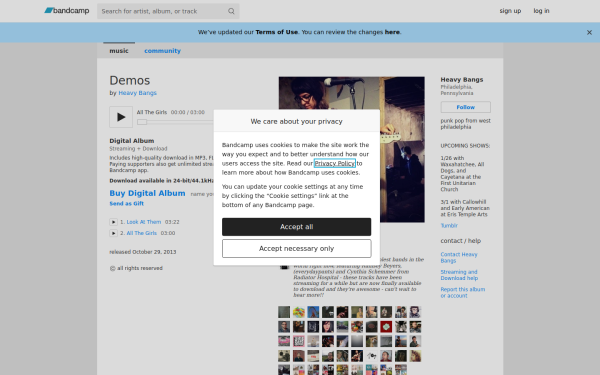Click Report this album or account

[462, 293]
